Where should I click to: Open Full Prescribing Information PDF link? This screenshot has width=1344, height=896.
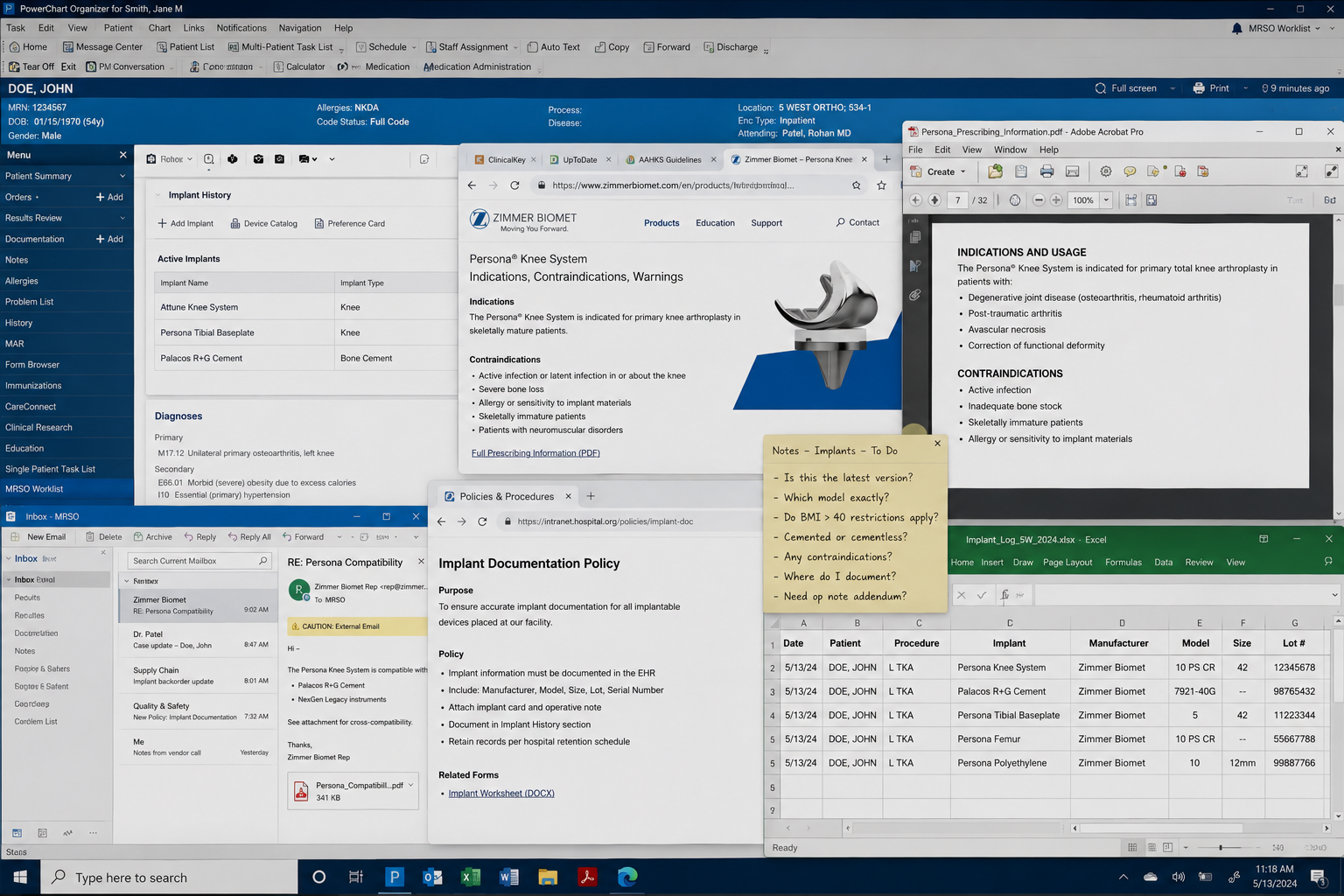[x=535, y=453]
